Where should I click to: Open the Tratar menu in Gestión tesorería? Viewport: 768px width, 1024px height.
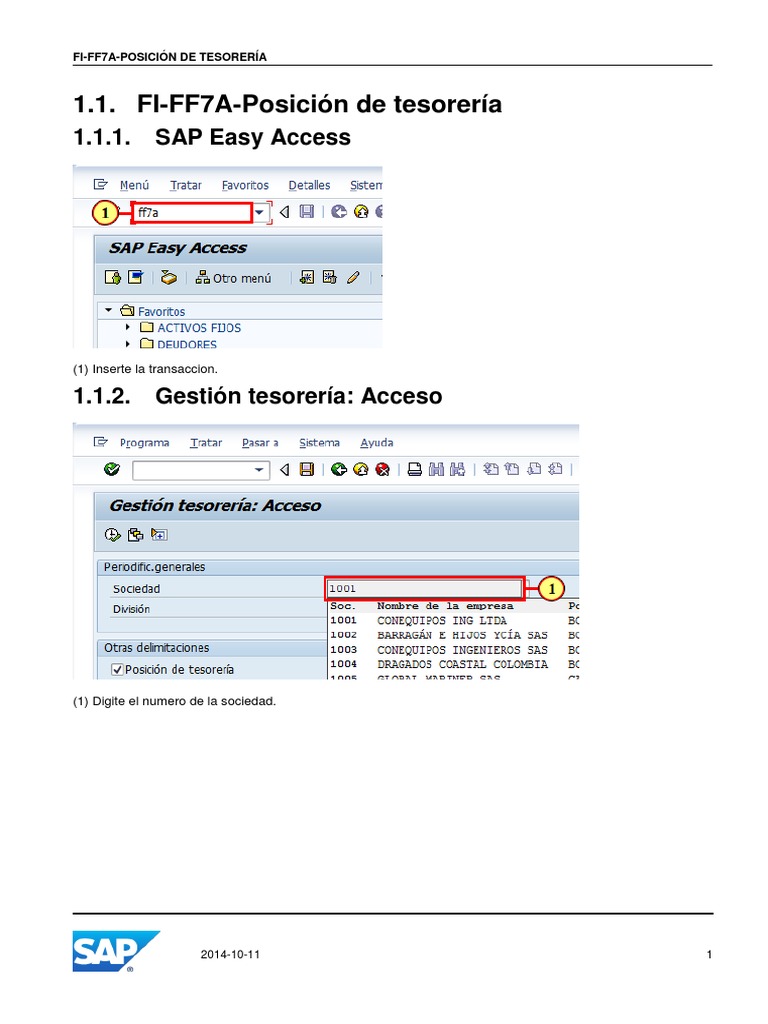pos(206,443)
